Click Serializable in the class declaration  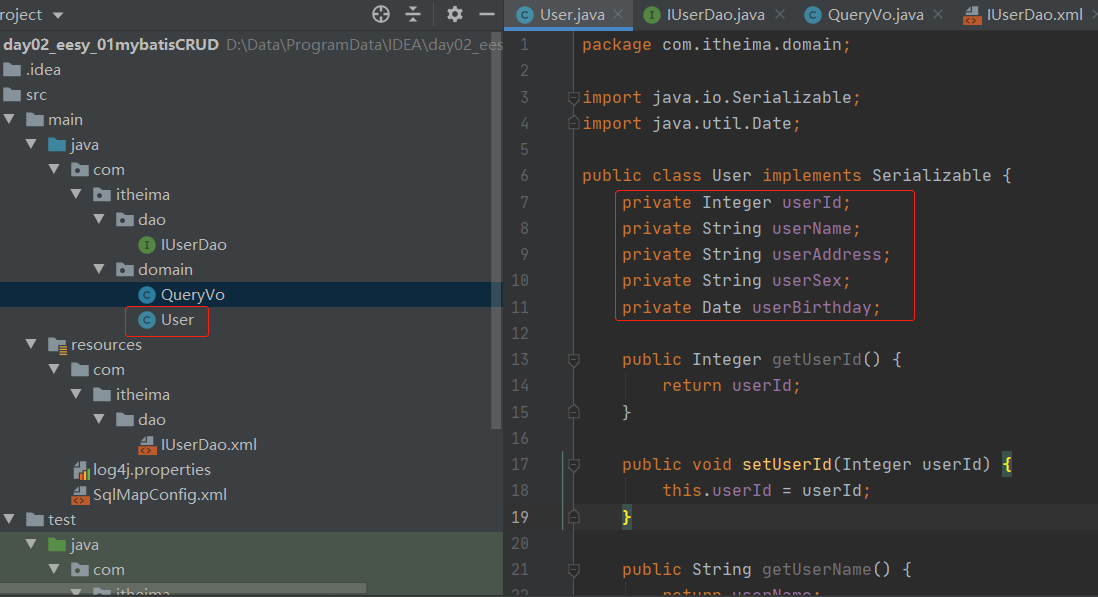[x=931, y=176]
